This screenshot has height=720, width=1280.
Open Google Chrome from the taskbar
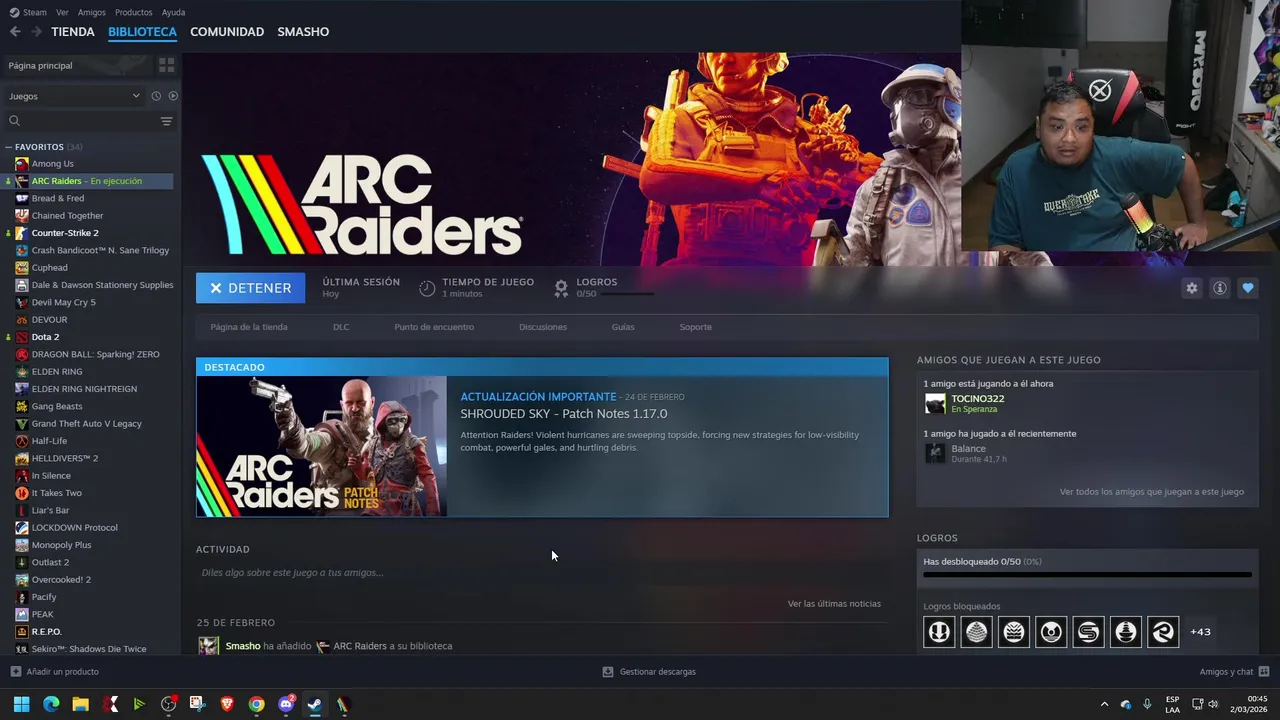coord(256,704)
